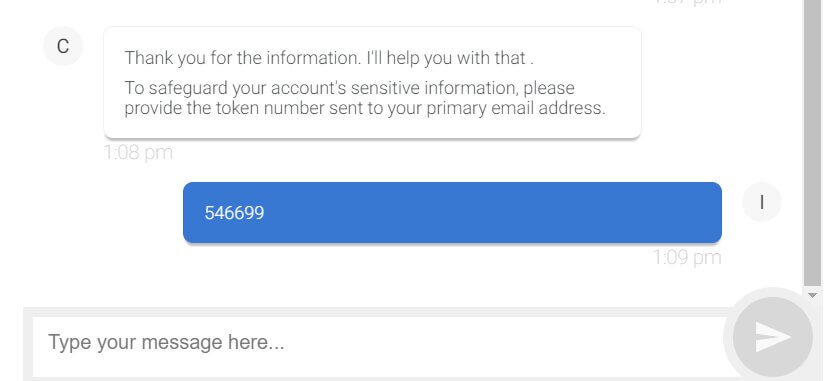Click the chat scrollbar thumb

tap(812, 142)
